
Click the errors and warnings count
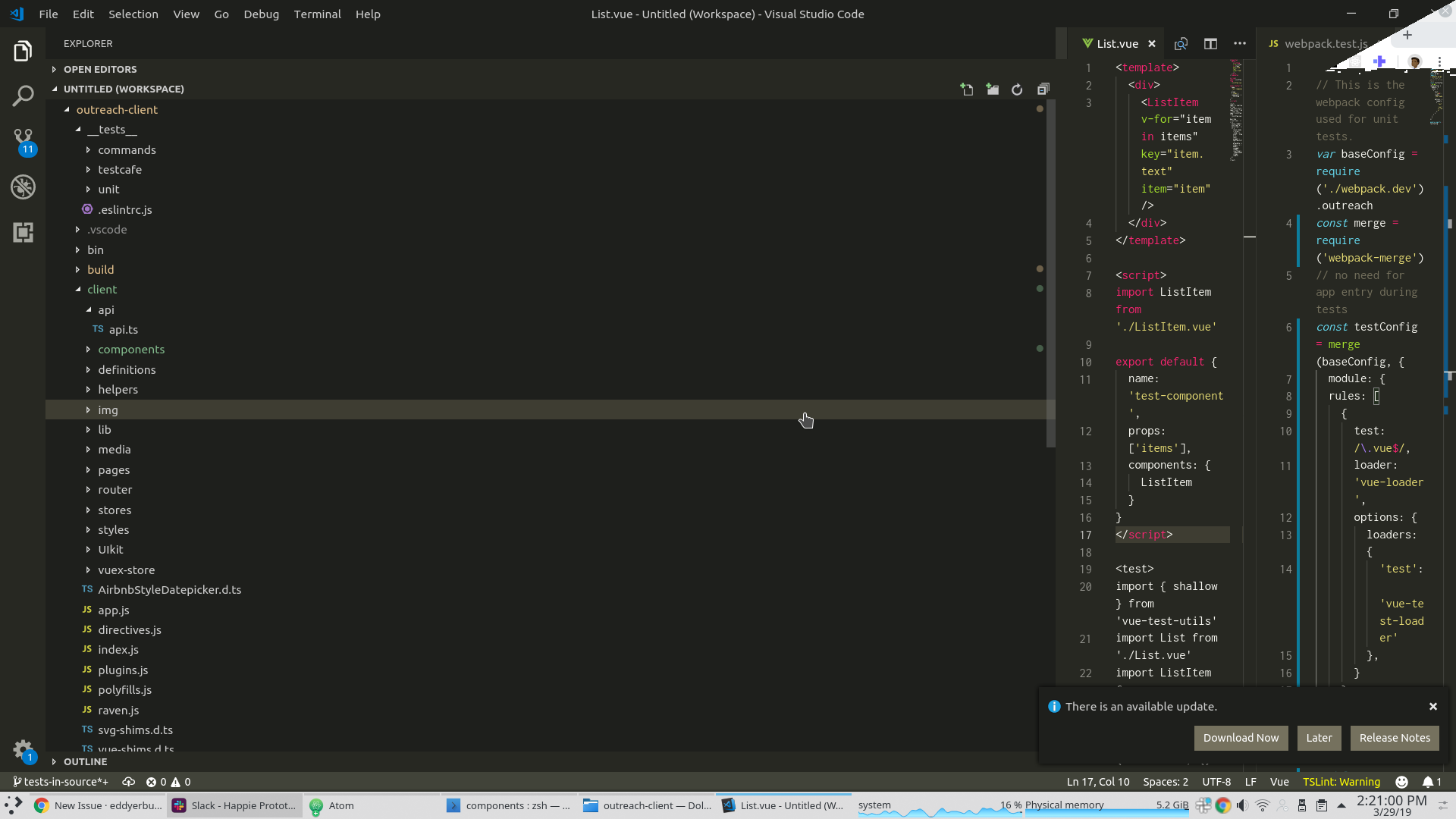tap(168, 782)
